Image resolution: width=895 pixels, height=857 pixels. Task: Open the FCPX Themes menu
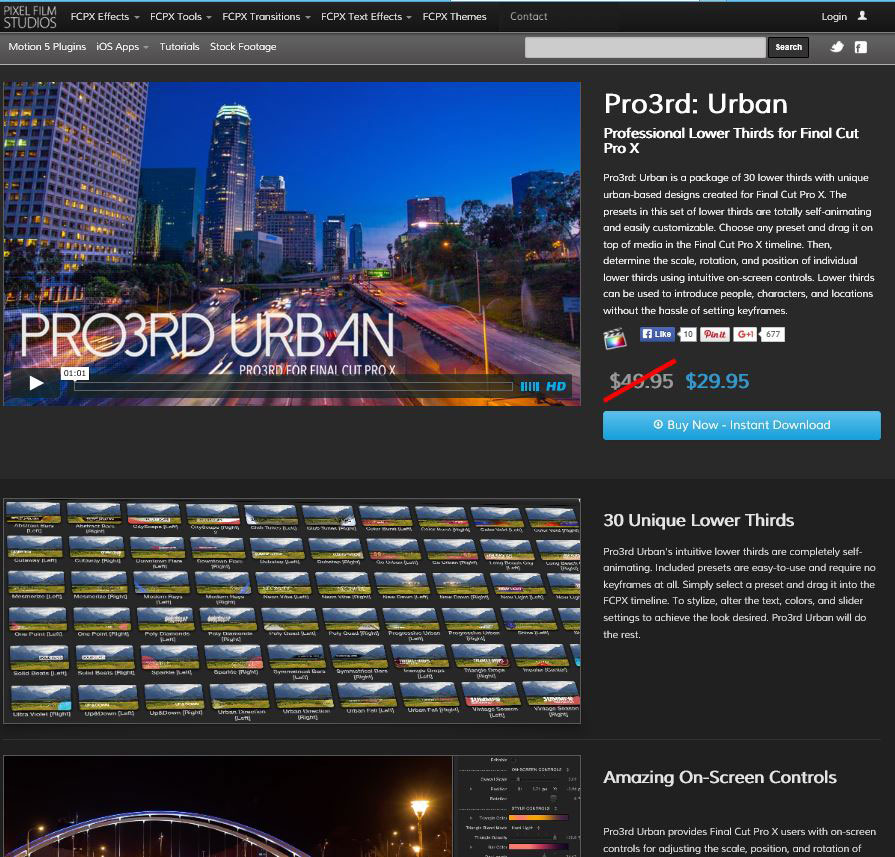click(x=454, y=17)
